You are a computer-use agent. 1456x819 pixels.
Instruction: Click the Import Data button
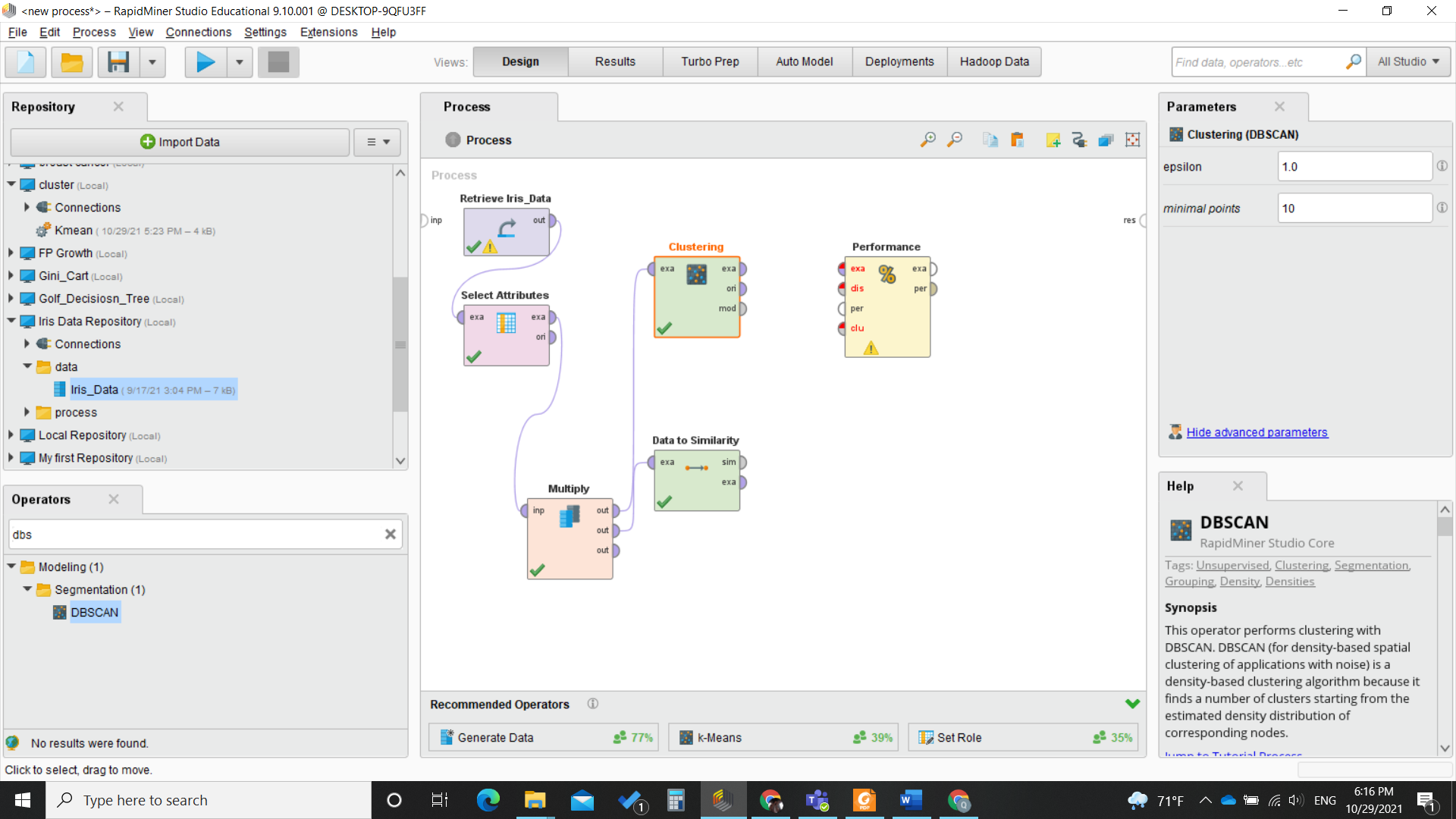pyautogui.click(x=180, y=142)
